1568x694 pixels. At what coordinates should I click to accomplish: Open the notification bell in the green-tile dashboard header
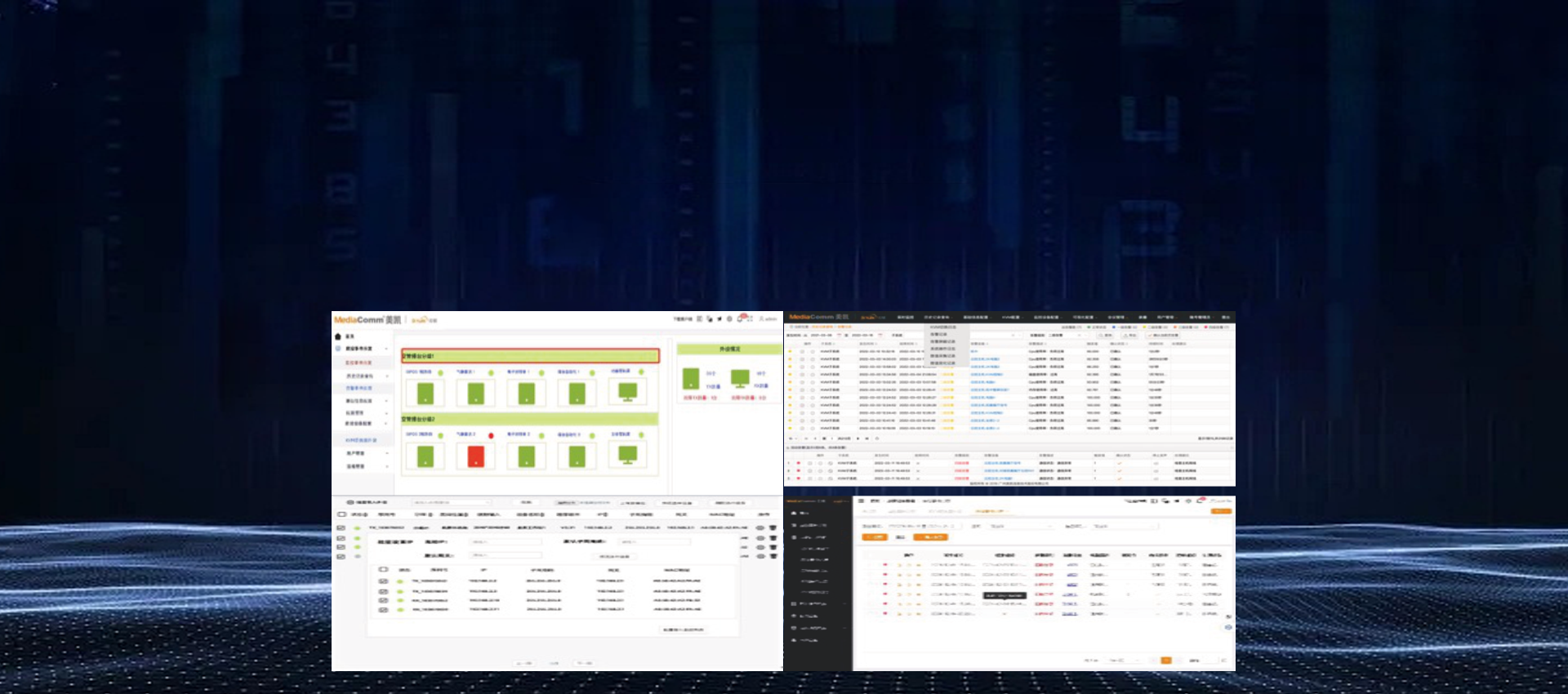point(740,318)
